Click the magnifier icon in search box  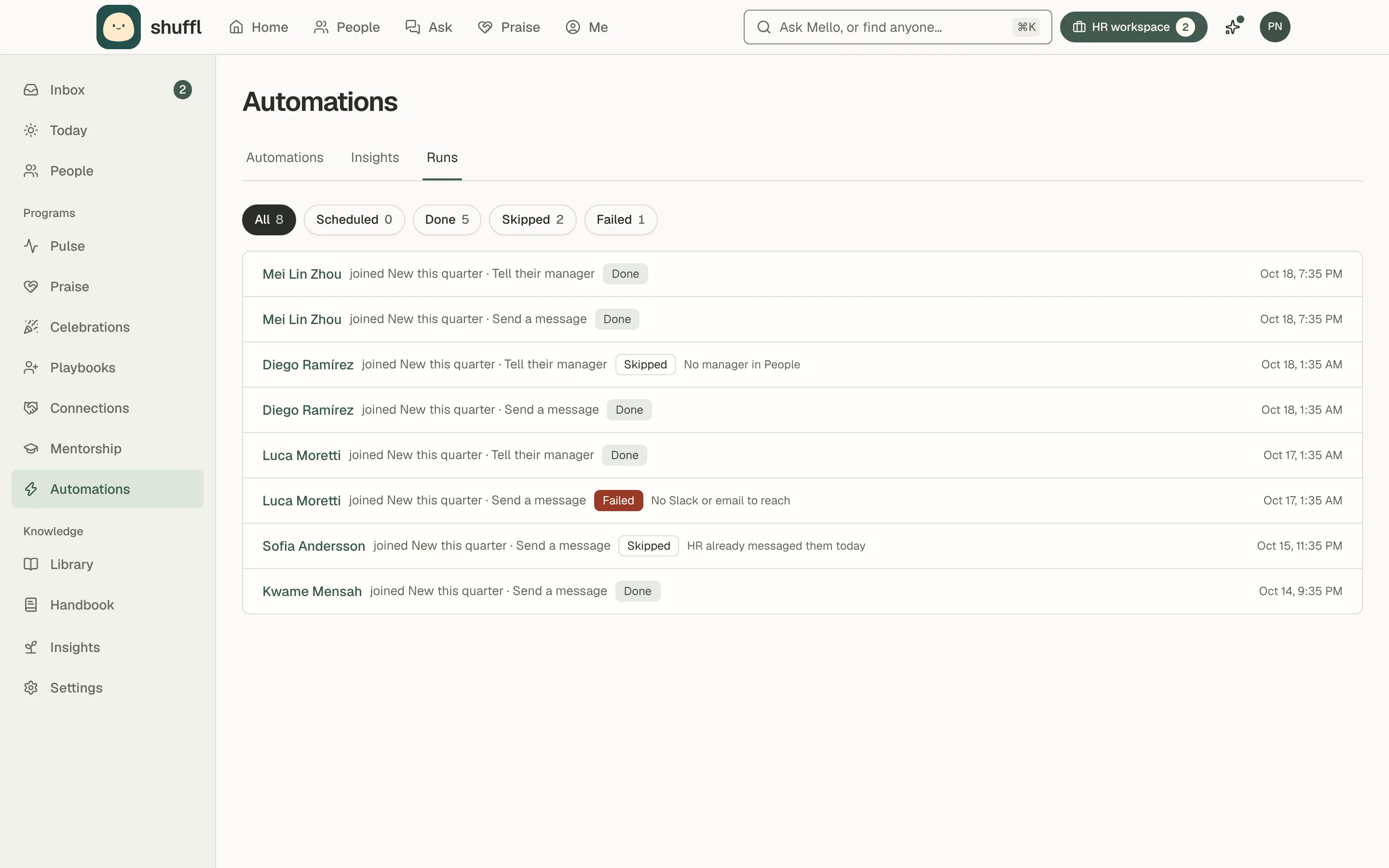coord(763,27)
